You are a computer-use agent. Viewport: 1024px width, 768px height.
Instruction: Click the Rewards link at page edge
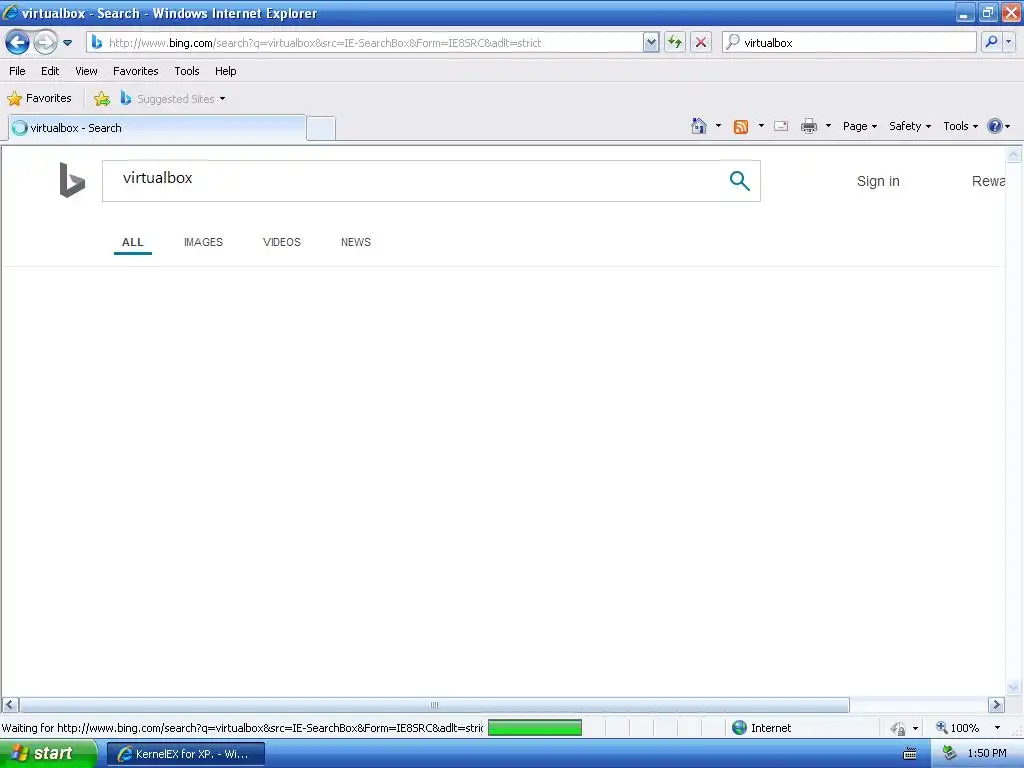tap(988, 181)
